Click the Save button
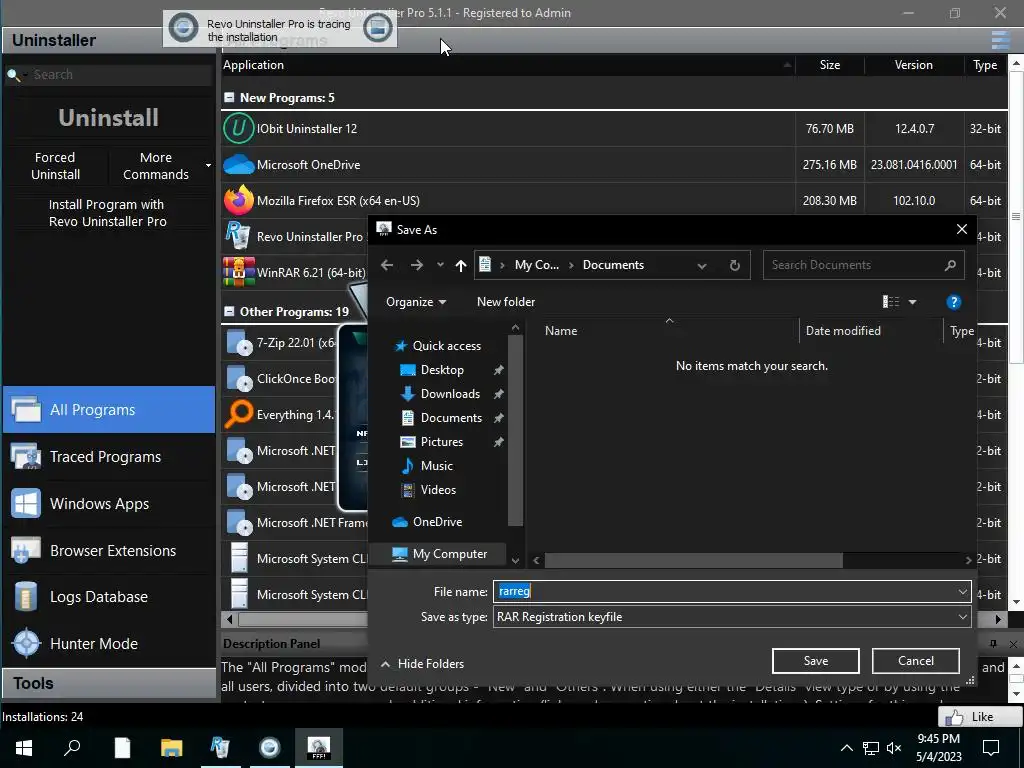Screen dimensions: 1024x768 click(816, 661)
